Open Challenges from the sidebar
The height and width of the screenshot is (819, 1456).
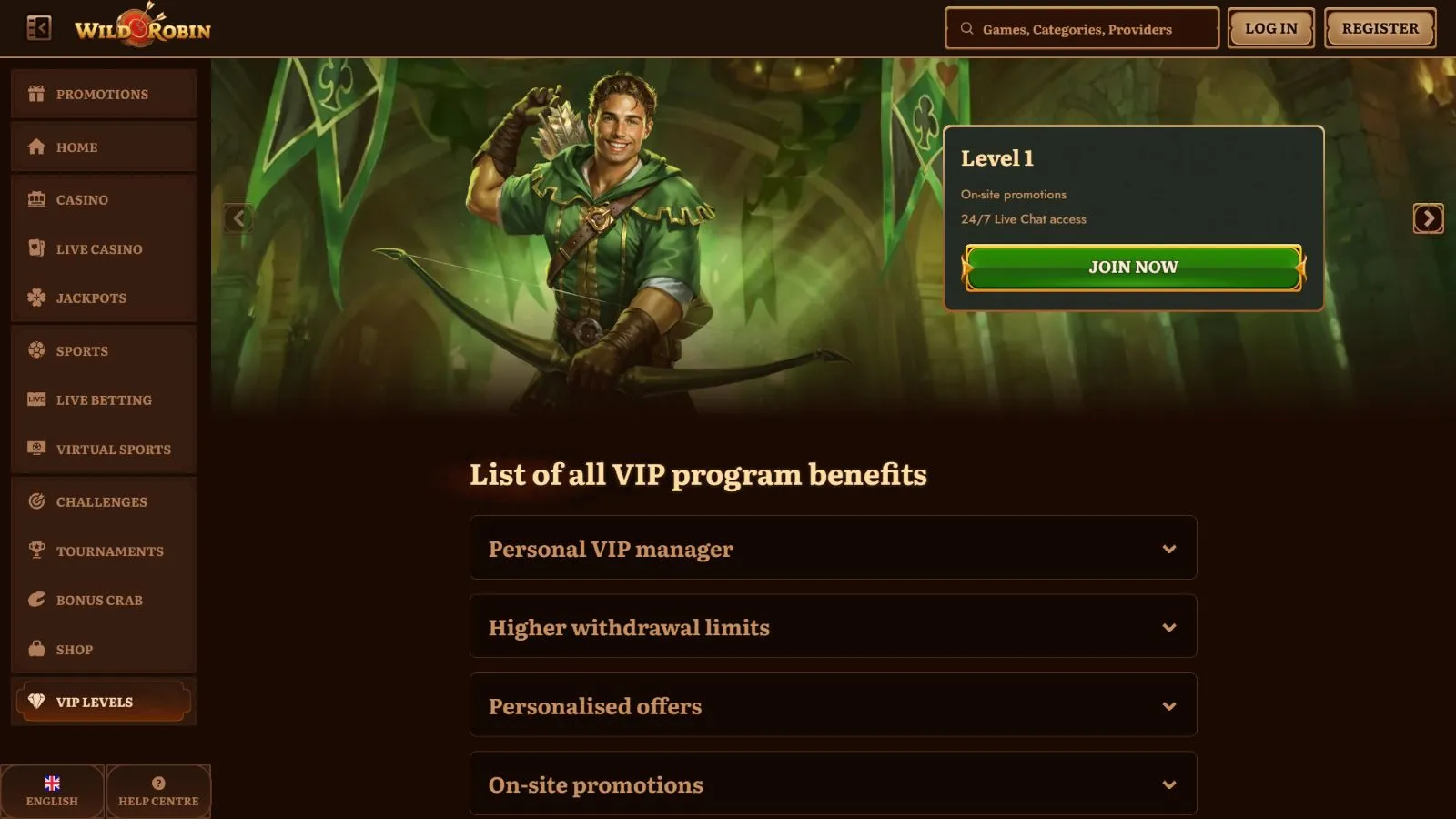104,501
